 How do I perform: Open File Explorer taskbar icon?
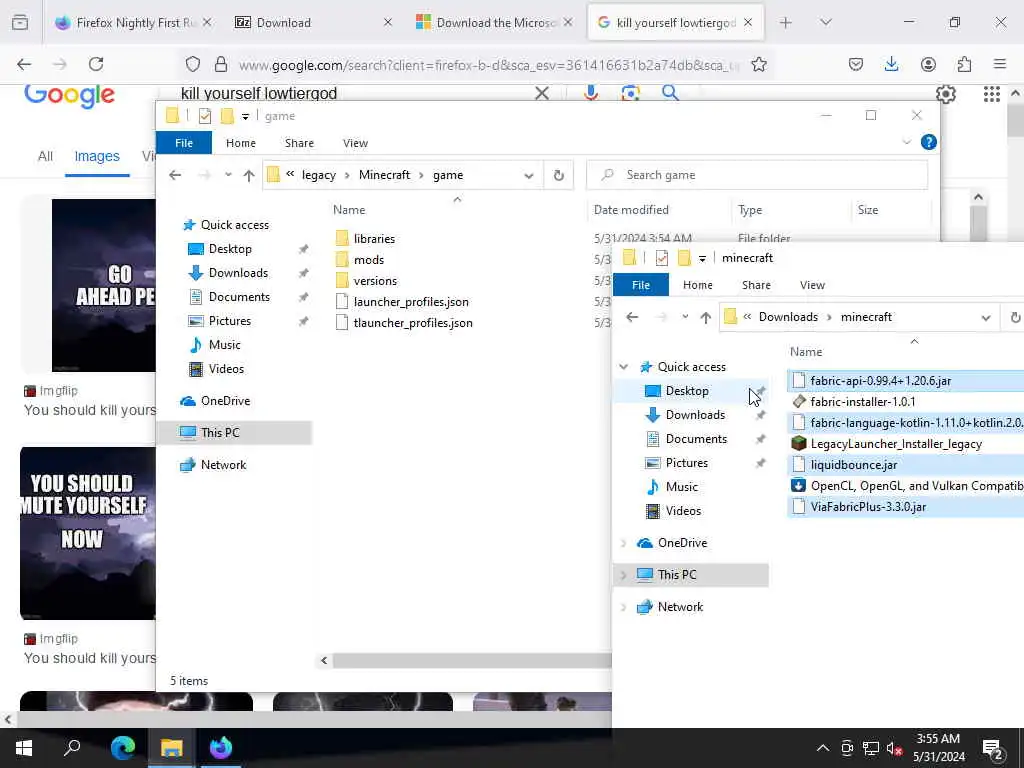[x=172, y=747]
